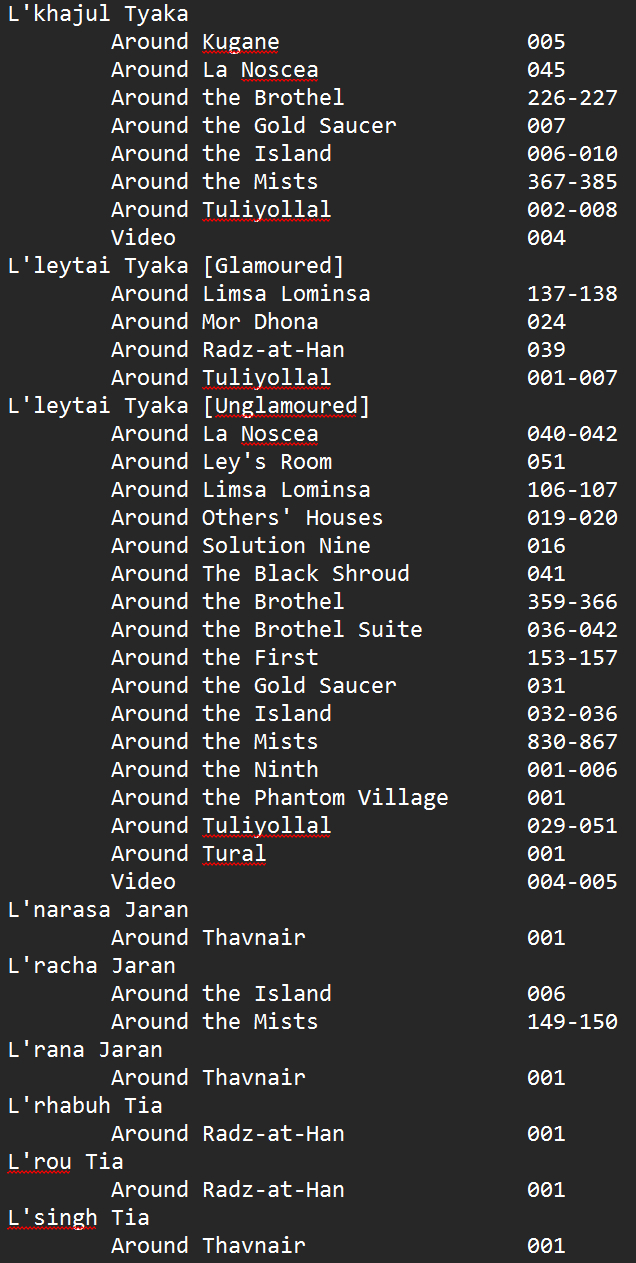Click 'Around The Black Shroud' text

260,574
